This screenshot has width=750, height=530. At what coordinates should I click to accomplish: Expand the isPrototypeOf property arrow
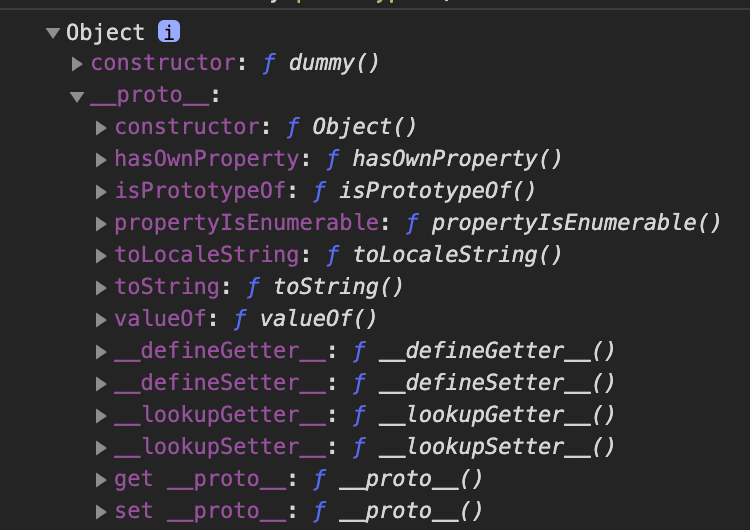coord(101,192)
